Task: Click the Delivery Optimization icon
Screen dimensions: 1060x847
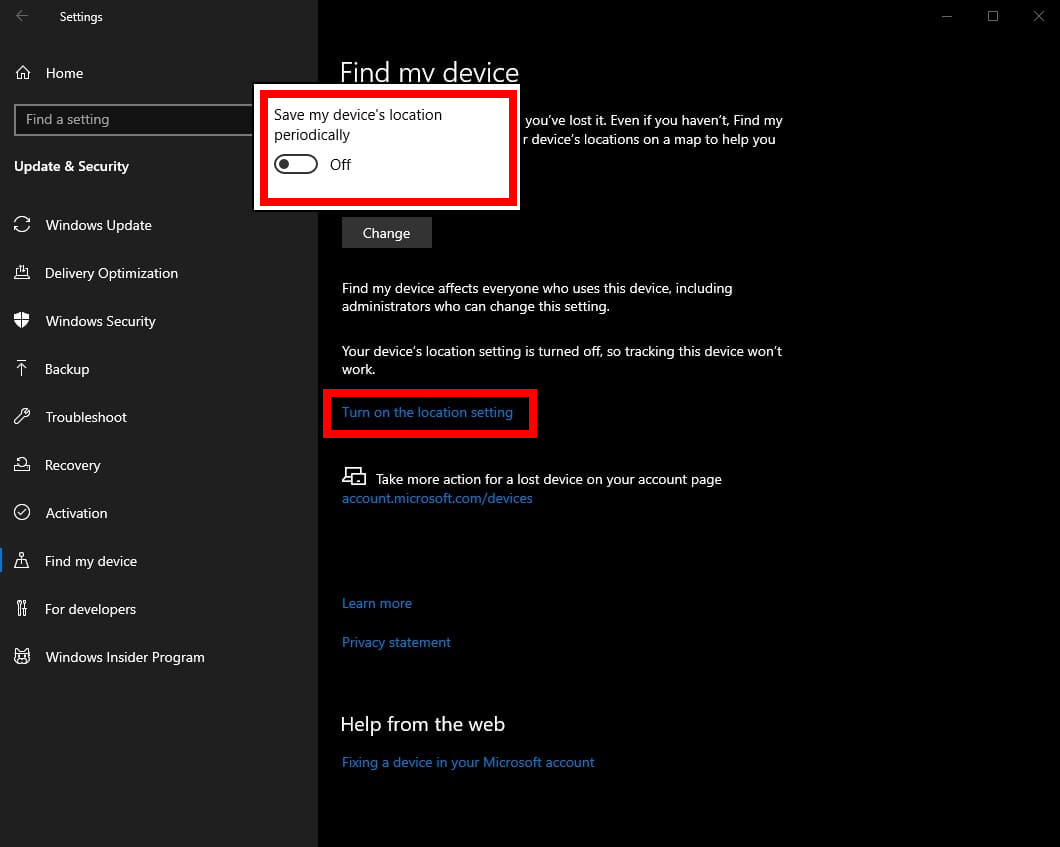Action: (x=22, y=273)
